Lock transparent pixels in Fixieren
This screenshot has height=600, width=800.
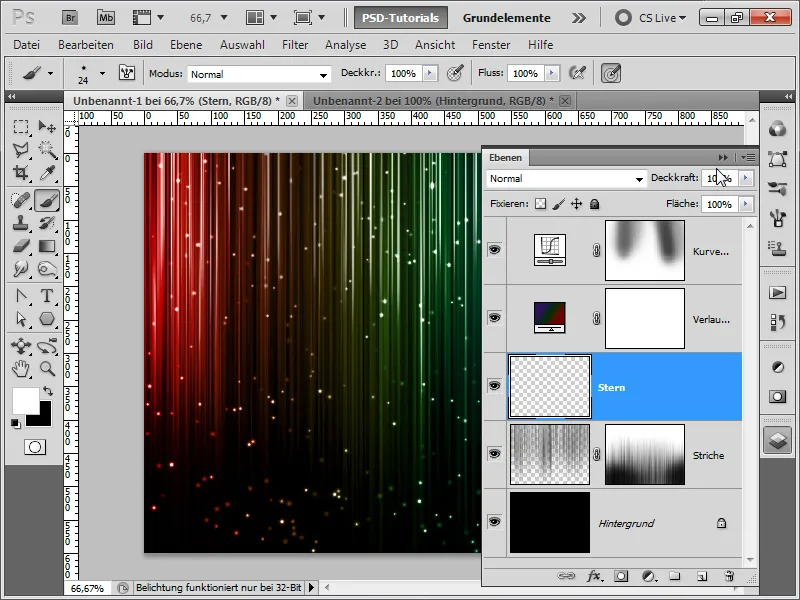pos(540,204)
